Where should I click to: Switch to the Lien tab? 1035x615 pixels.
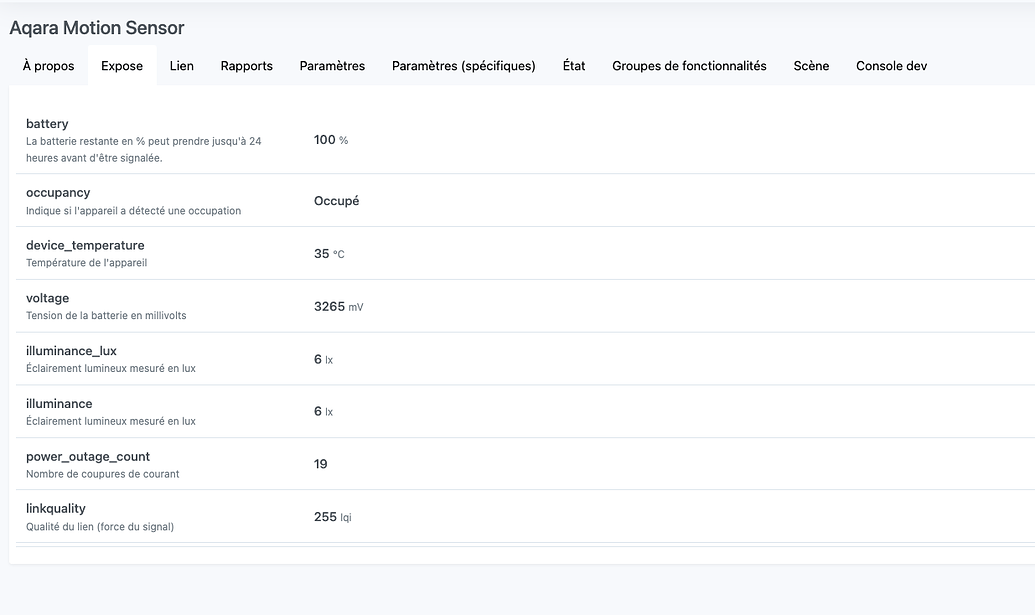tap(182, 66)
